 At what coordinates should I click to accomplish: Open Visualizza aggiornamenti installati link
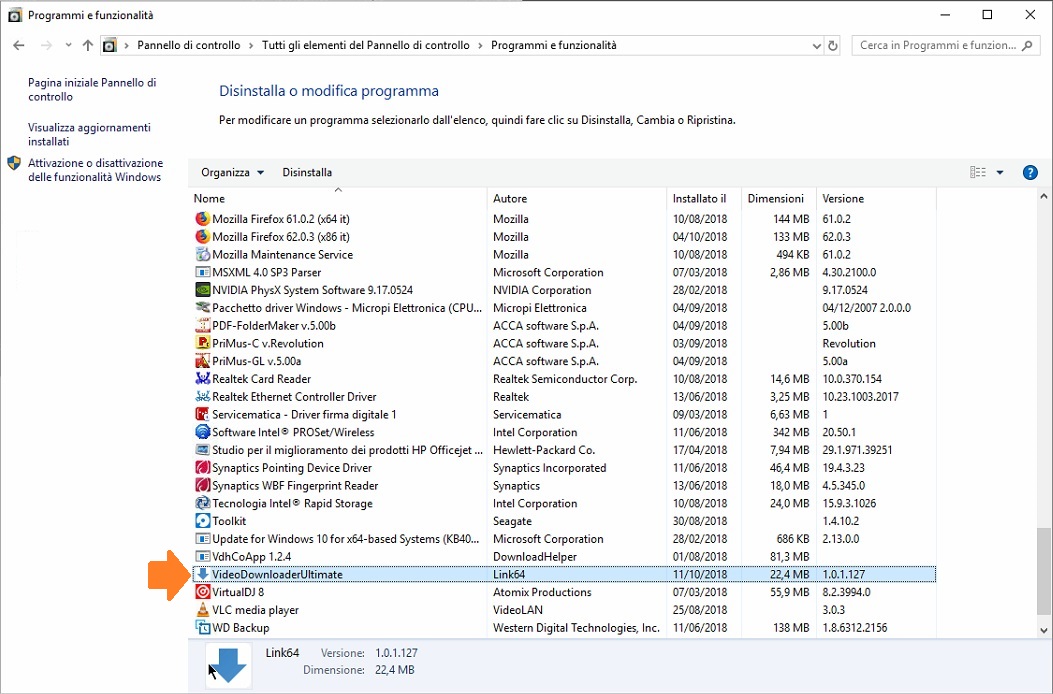pyautogui.click(x=89, y=134)
